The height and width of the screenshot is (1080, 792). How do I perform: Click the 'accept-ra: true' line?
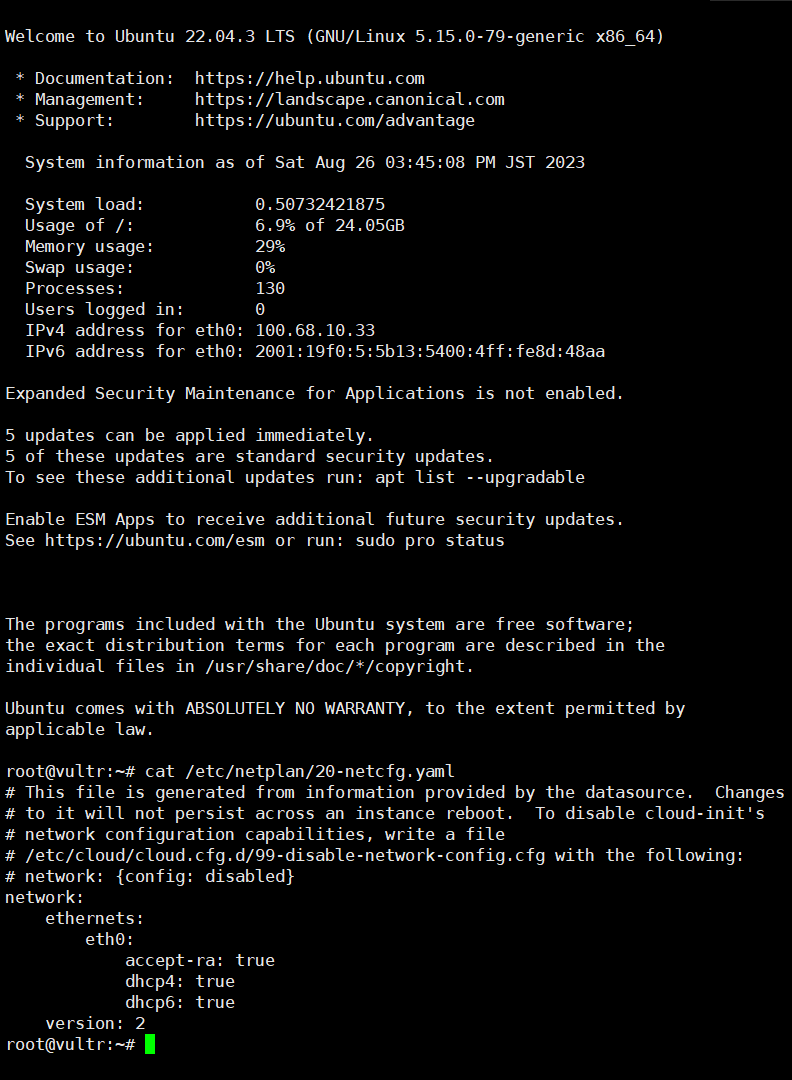[x=200, y=960]
